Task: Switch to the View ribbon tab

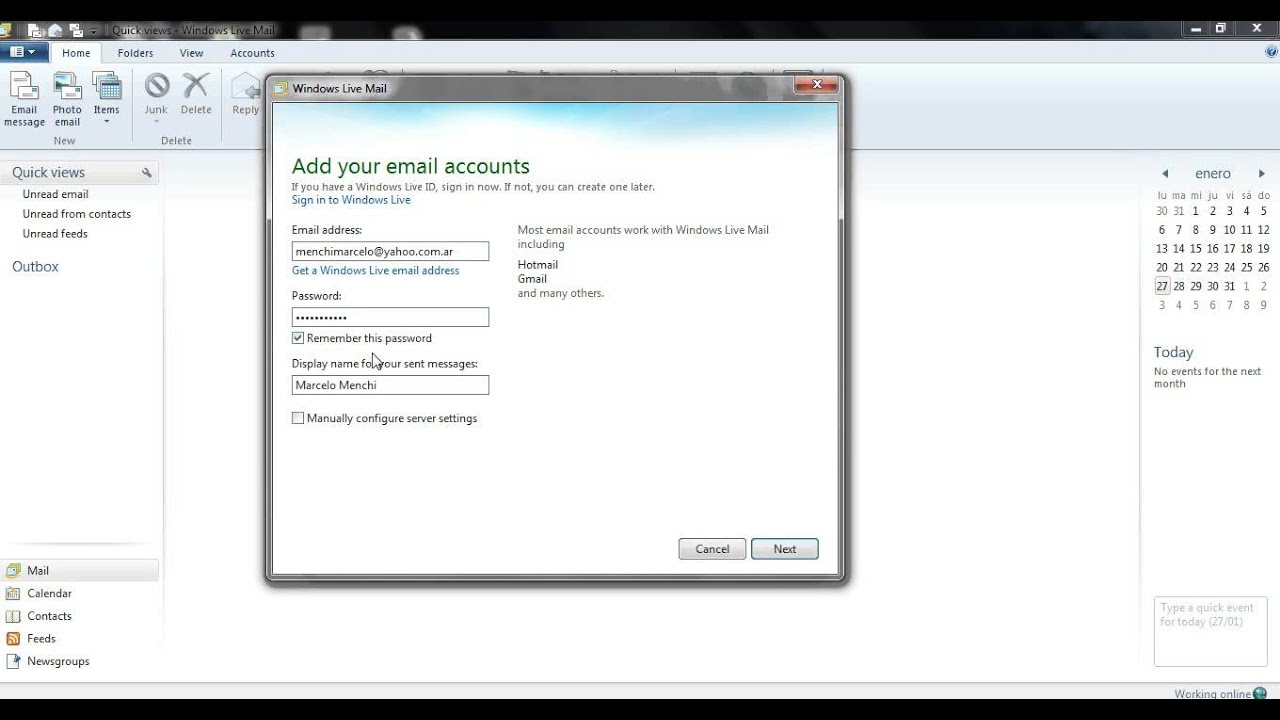Action: pyautogui.click(x=191, y=53)
